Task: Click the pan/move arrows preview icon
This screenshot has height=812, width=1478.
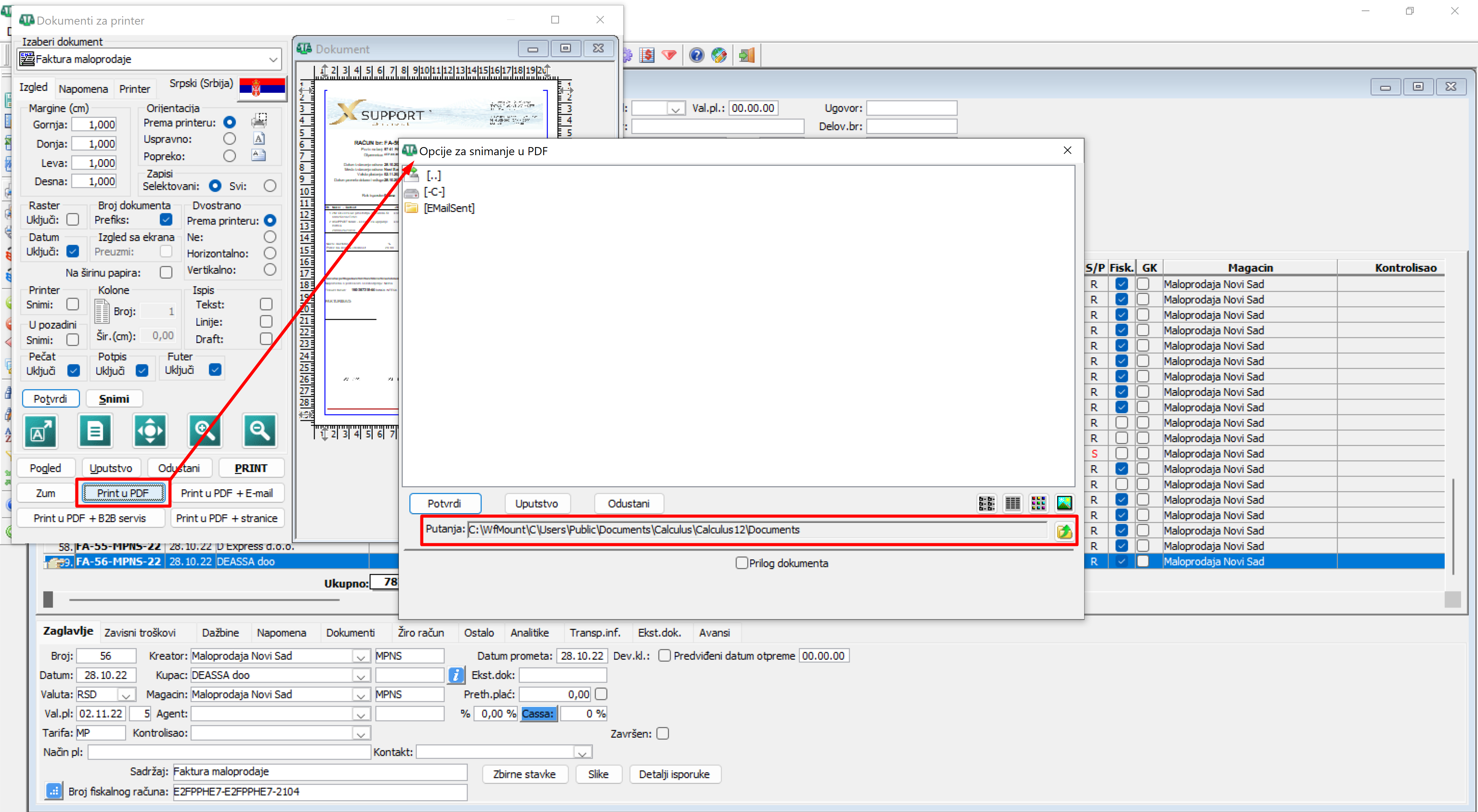Action: [150, 430]
